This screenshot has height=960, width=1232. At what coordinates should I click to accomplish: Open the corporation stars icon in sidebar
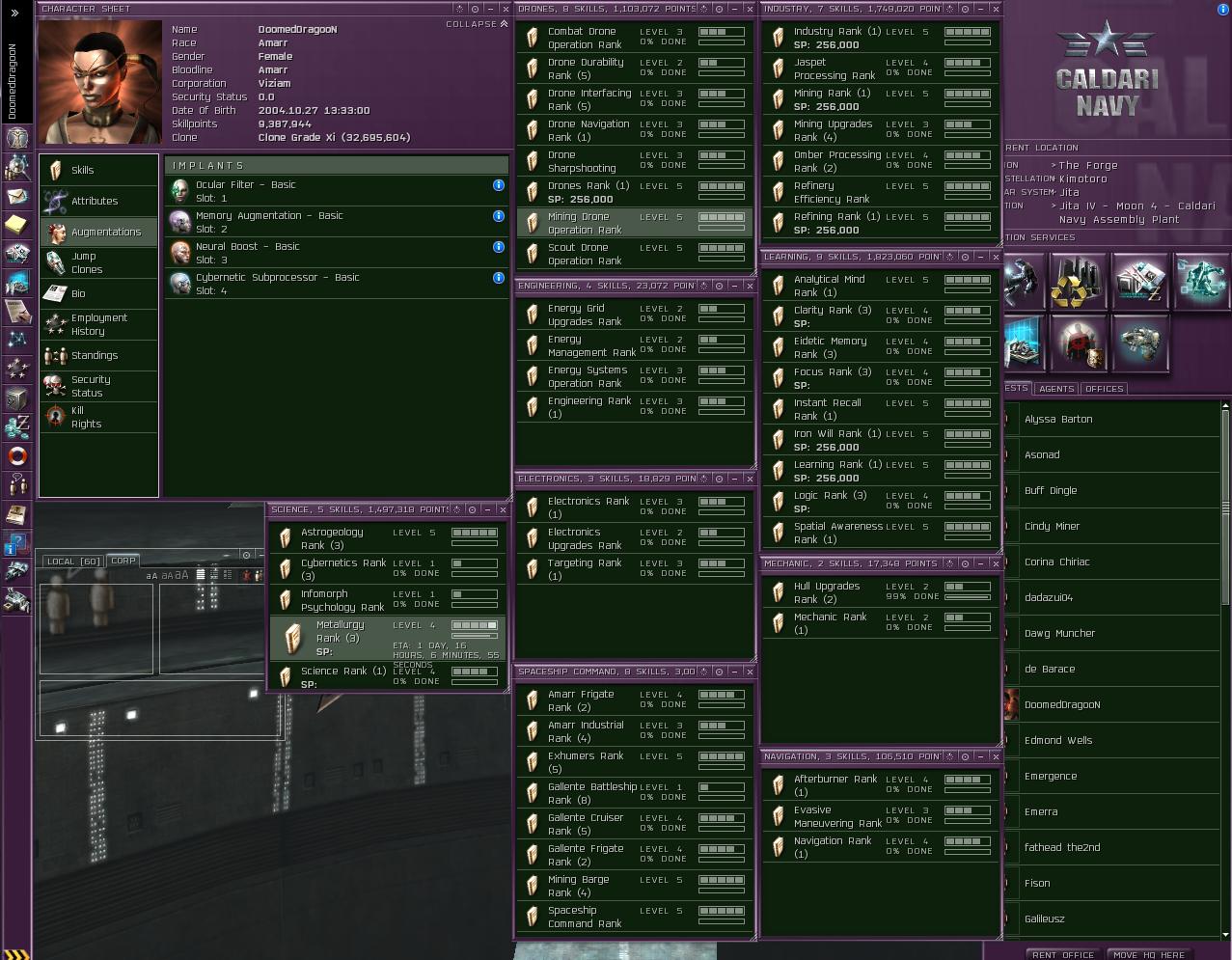pos(16,369)
